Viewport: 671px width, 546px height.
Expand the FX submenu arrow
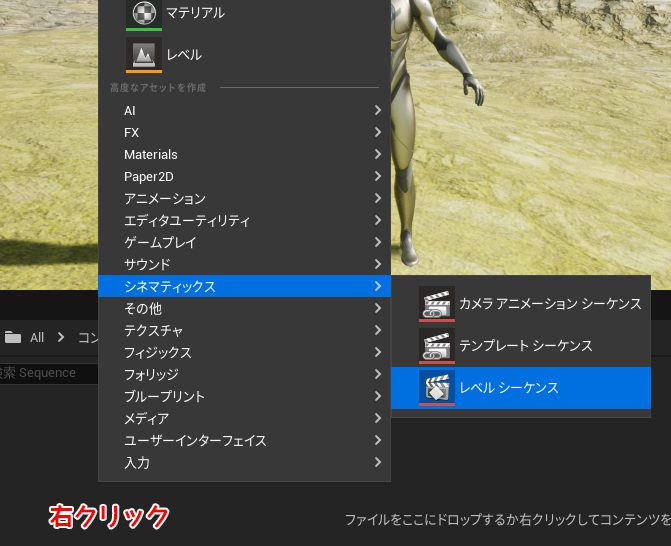[x=377, y=132]
